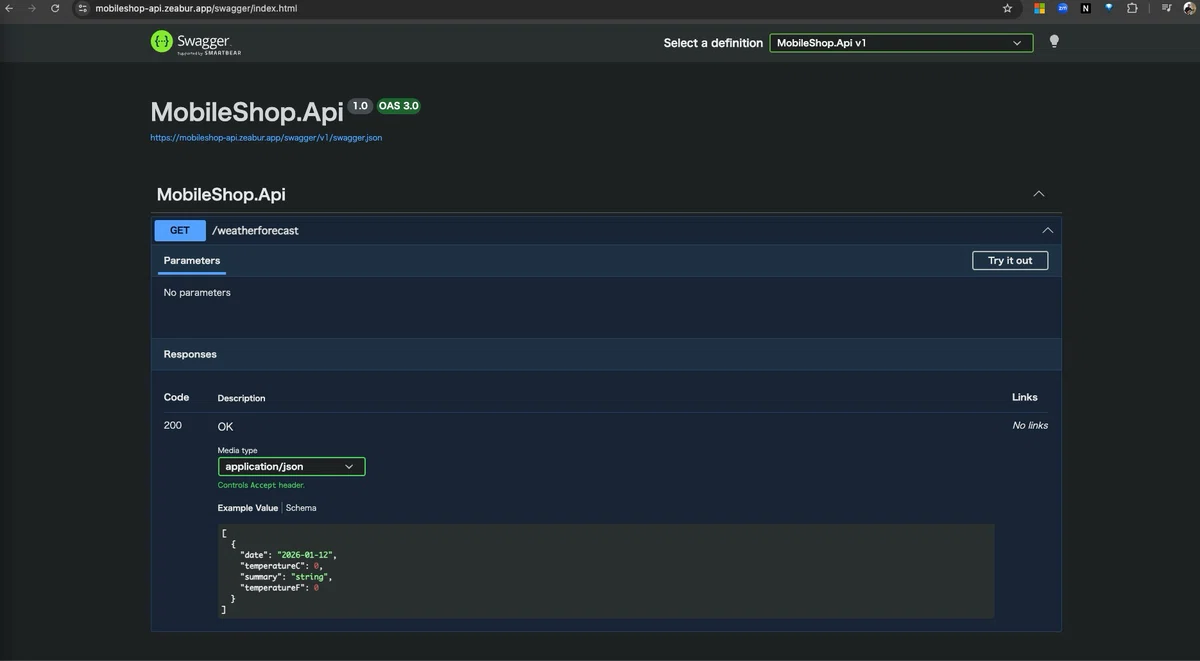This screenshot has width=1200, height=661.
Task: Open the swagger.json link
Action: click(x=266, y=138)
